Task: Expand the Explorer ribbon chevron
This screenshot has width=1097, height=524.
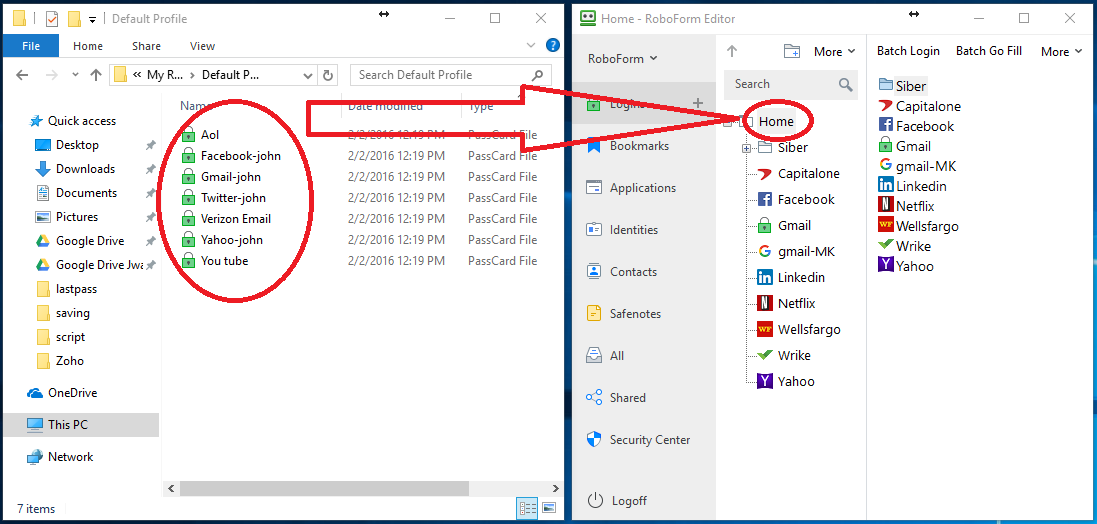Action: 530,45
